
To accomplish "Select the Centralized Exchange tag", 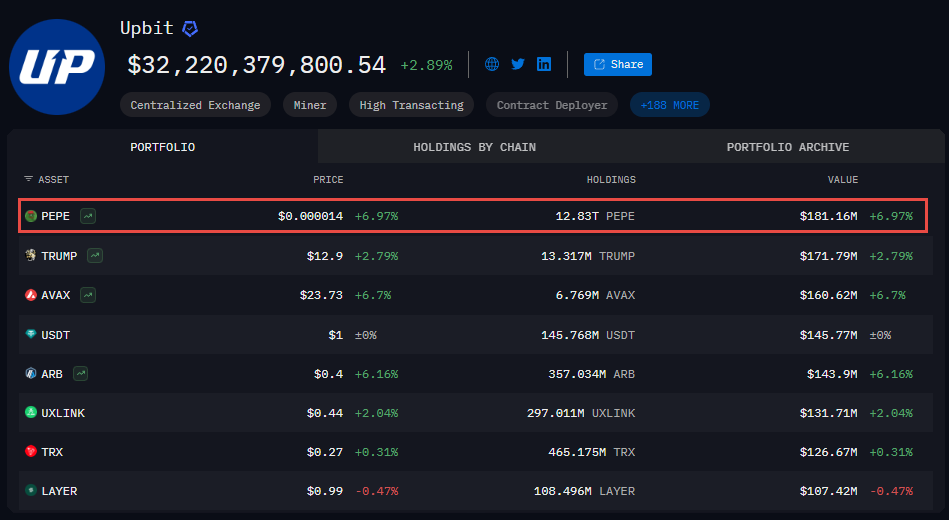I will 195,105.
